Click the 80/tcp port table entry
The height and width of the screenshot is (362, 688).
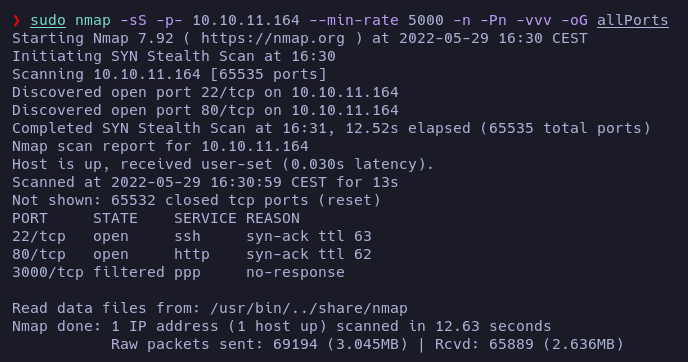coord(39,254)
